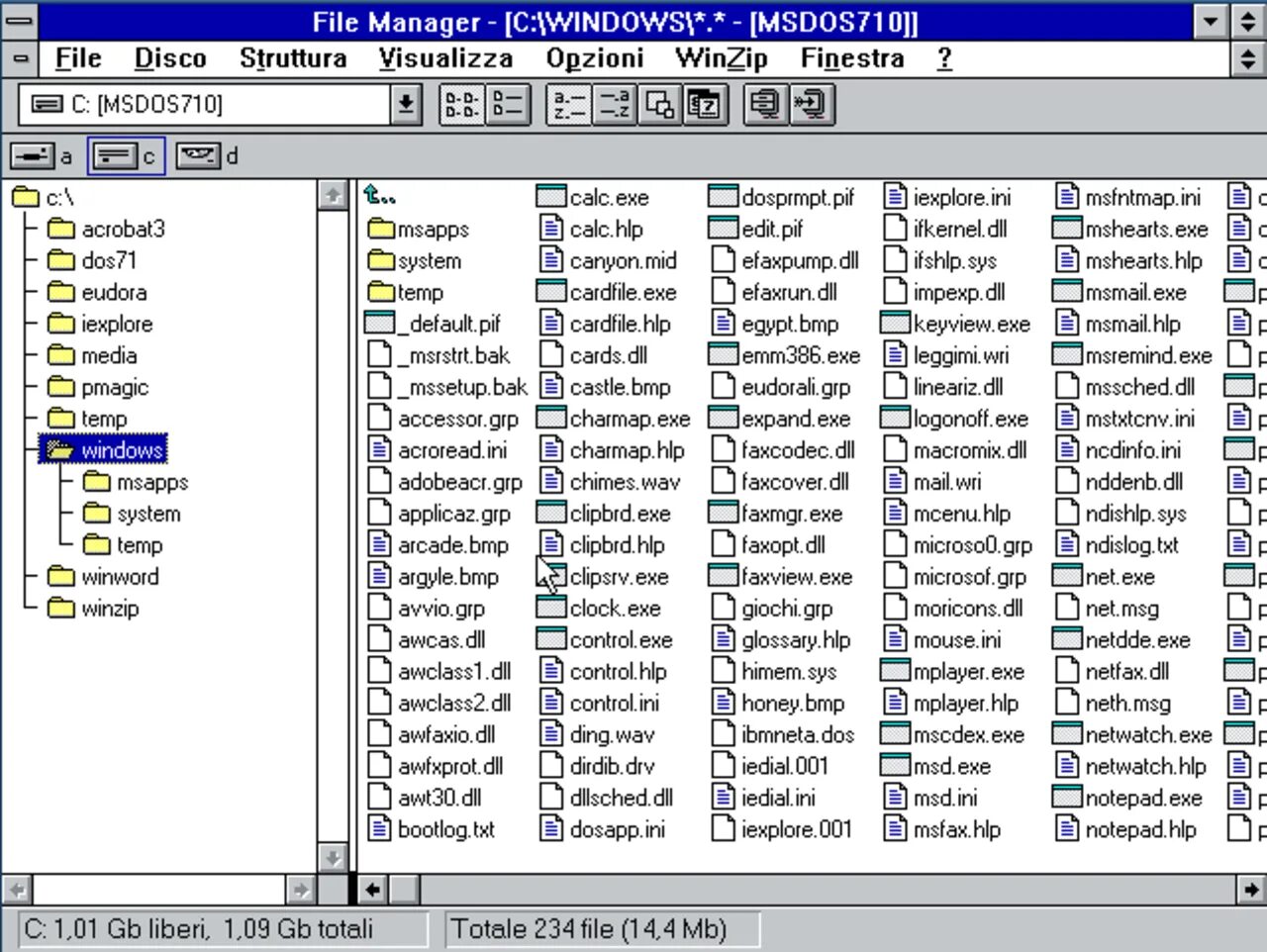The width and height of the screenshot is (1267, 952).
Task: Select the iexplore.ini file name
Action: (962, 198)
